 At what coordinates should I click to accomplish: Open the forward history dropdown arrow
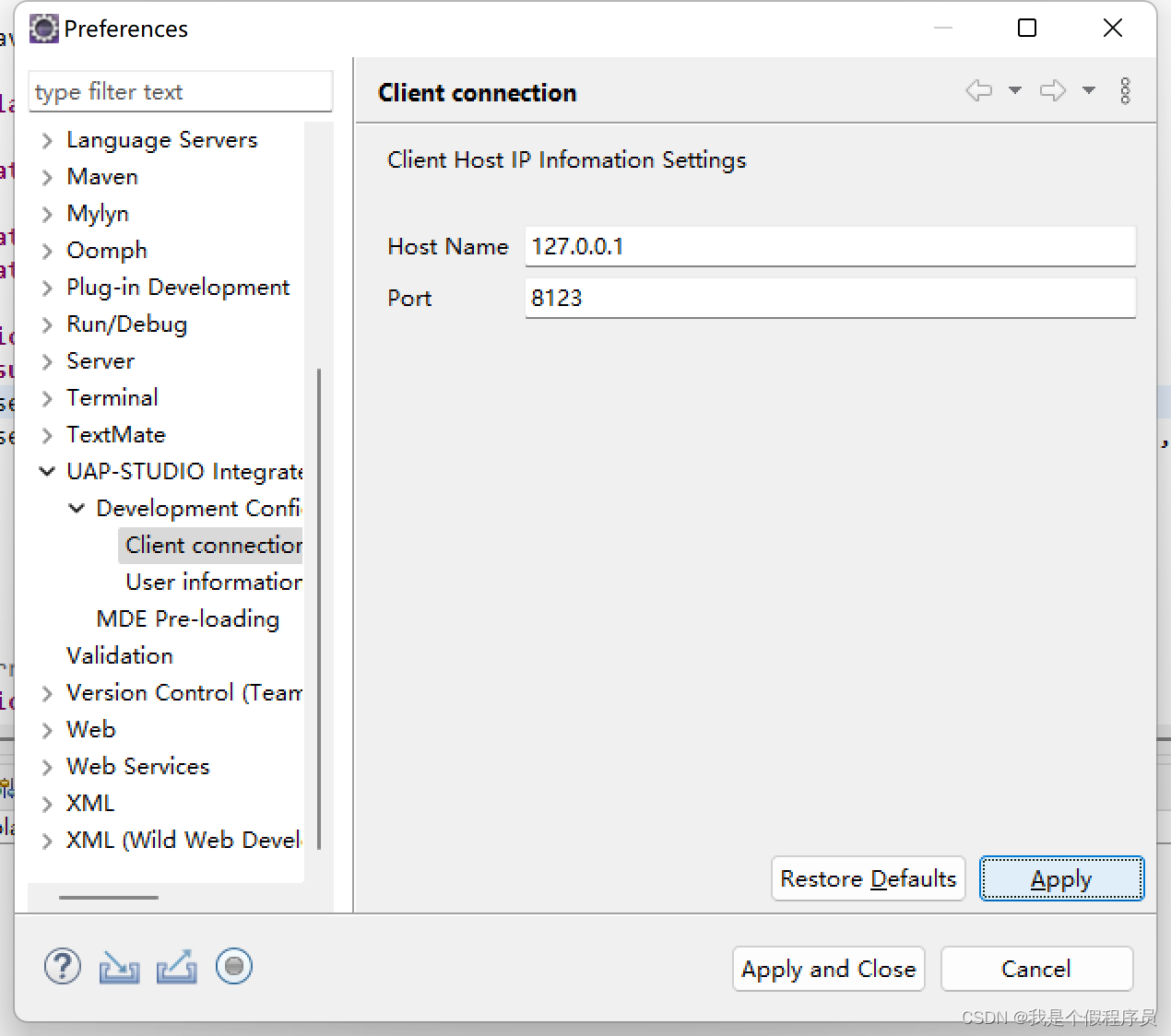pyautogui.click(x=1089, y=90)
